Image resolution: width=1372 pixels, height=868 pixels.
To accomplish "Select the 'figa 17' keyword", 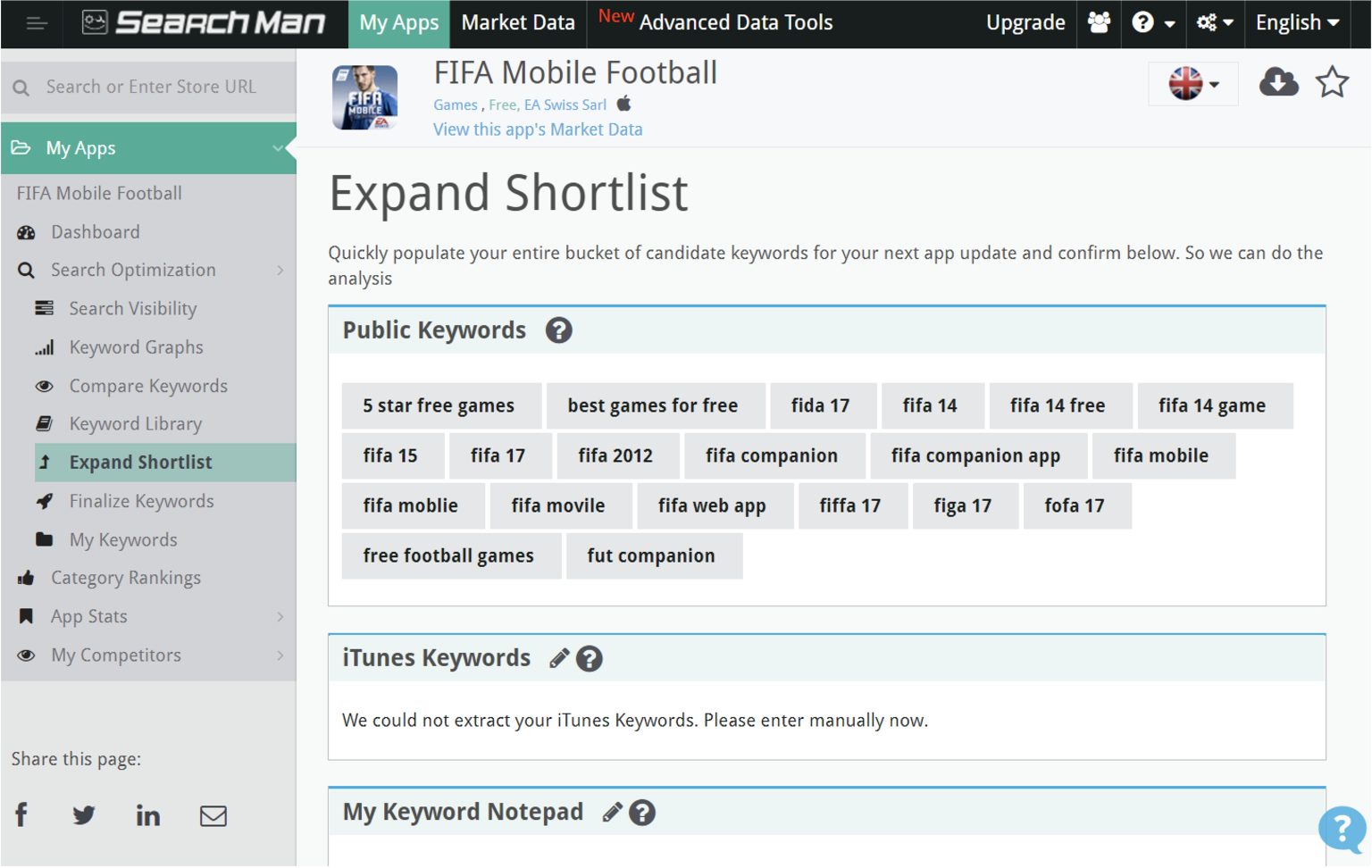I will tap(966, 506).
